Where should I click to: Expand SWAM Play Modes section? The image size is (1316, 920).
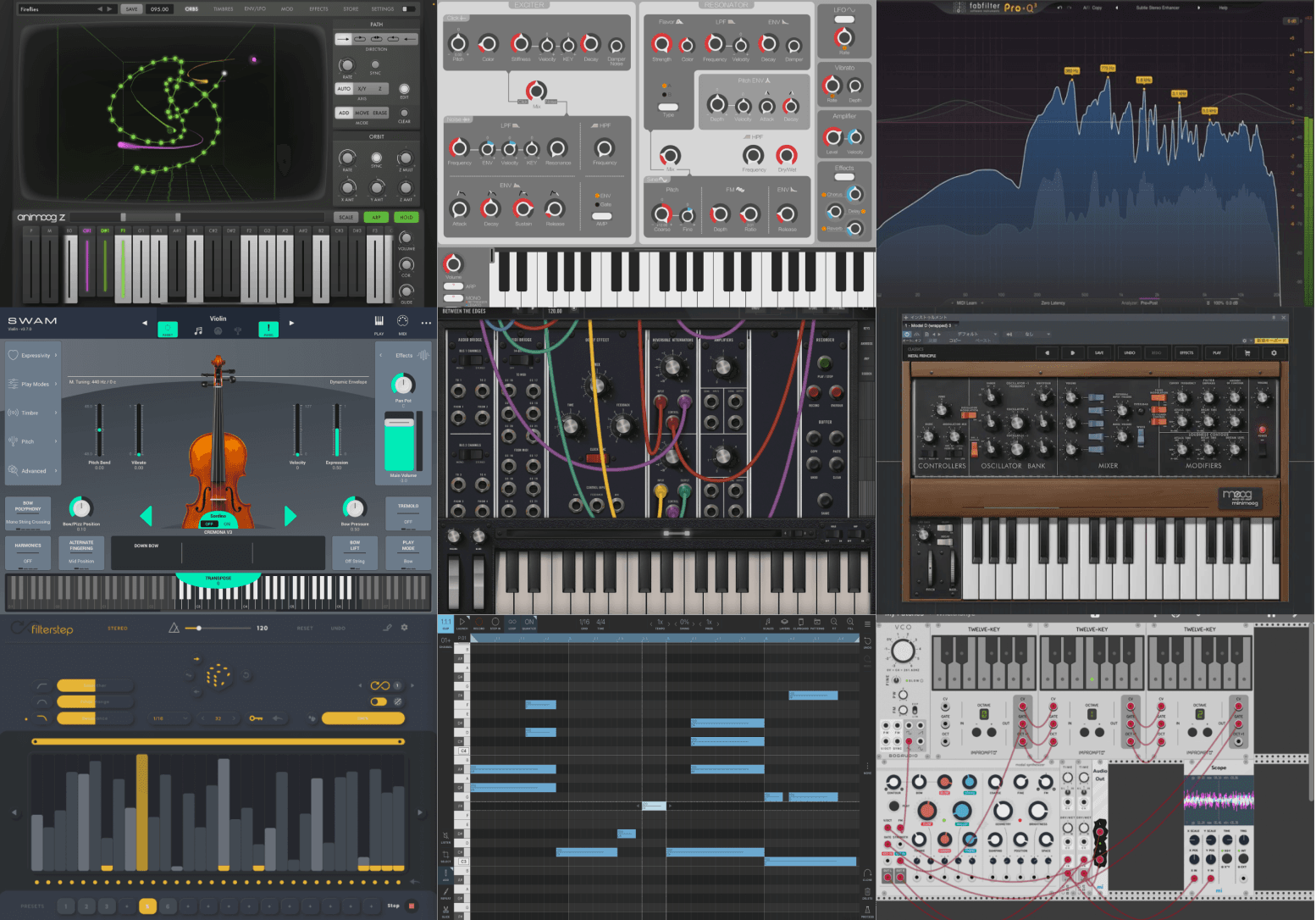click(32, 384)
